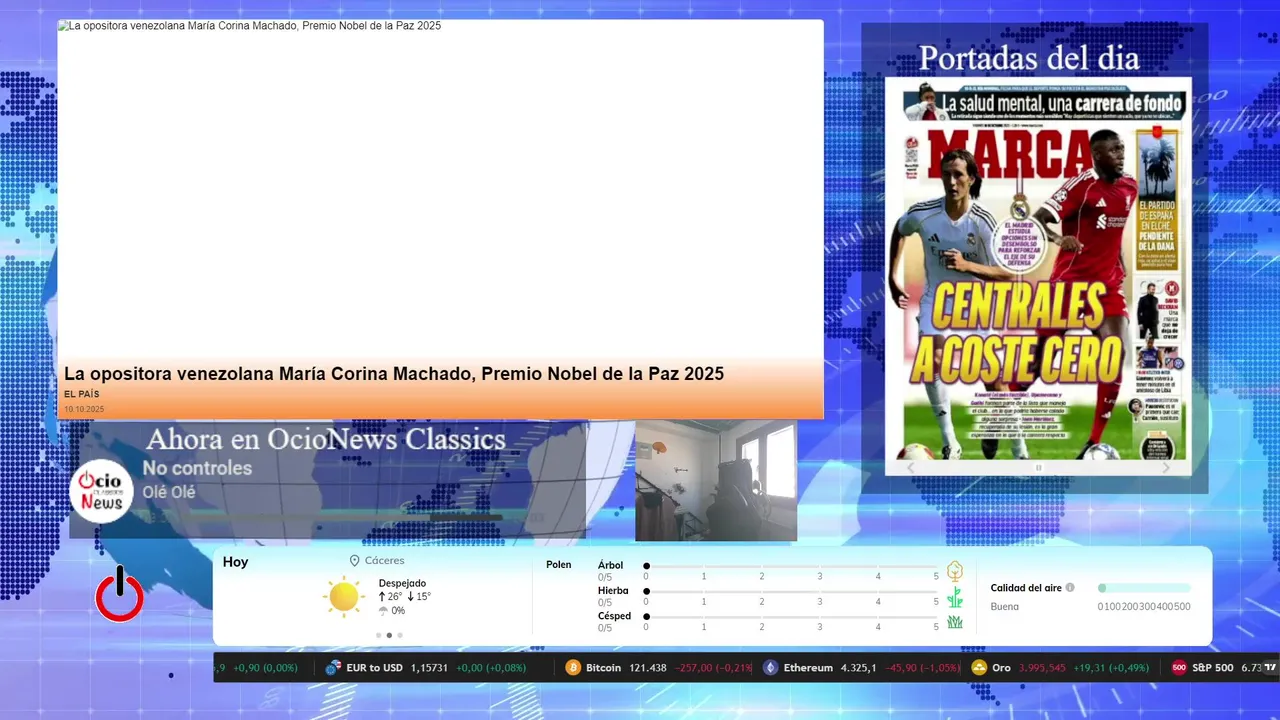This screenshot has height=720, width=1280.
Task: Click the air quality index bar
Action: [x=1144, y=588]
